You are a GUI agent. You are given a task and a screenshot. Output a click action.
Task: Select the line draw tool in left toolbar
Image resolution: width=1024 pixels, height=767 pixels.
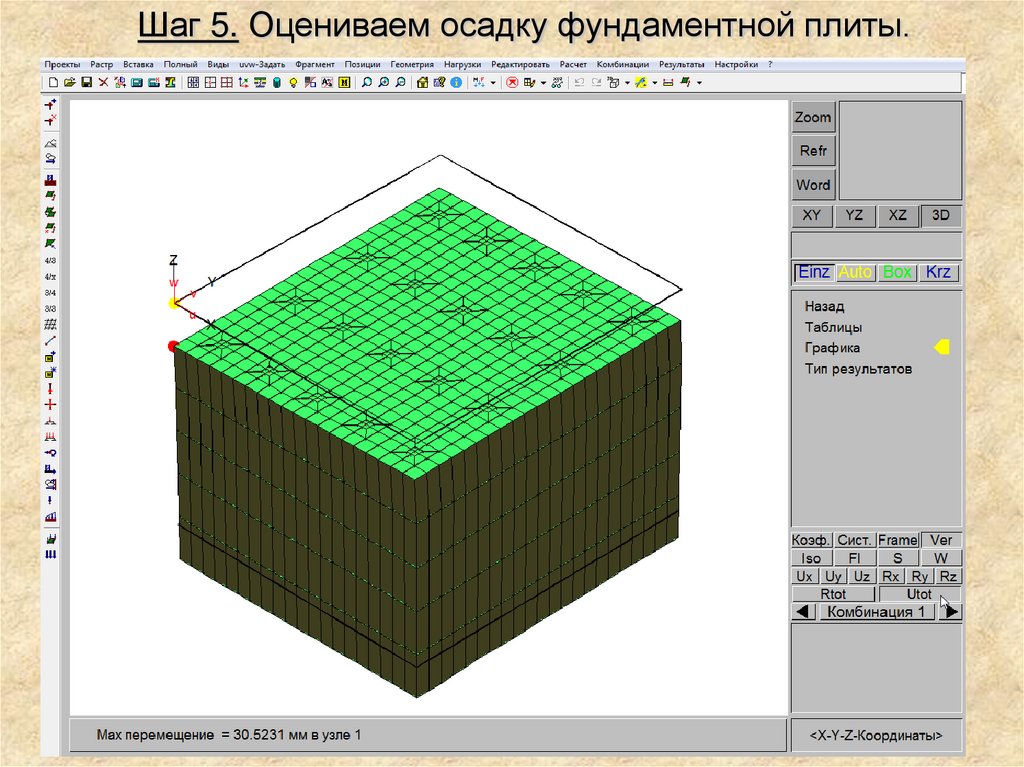tap(50, 341)
